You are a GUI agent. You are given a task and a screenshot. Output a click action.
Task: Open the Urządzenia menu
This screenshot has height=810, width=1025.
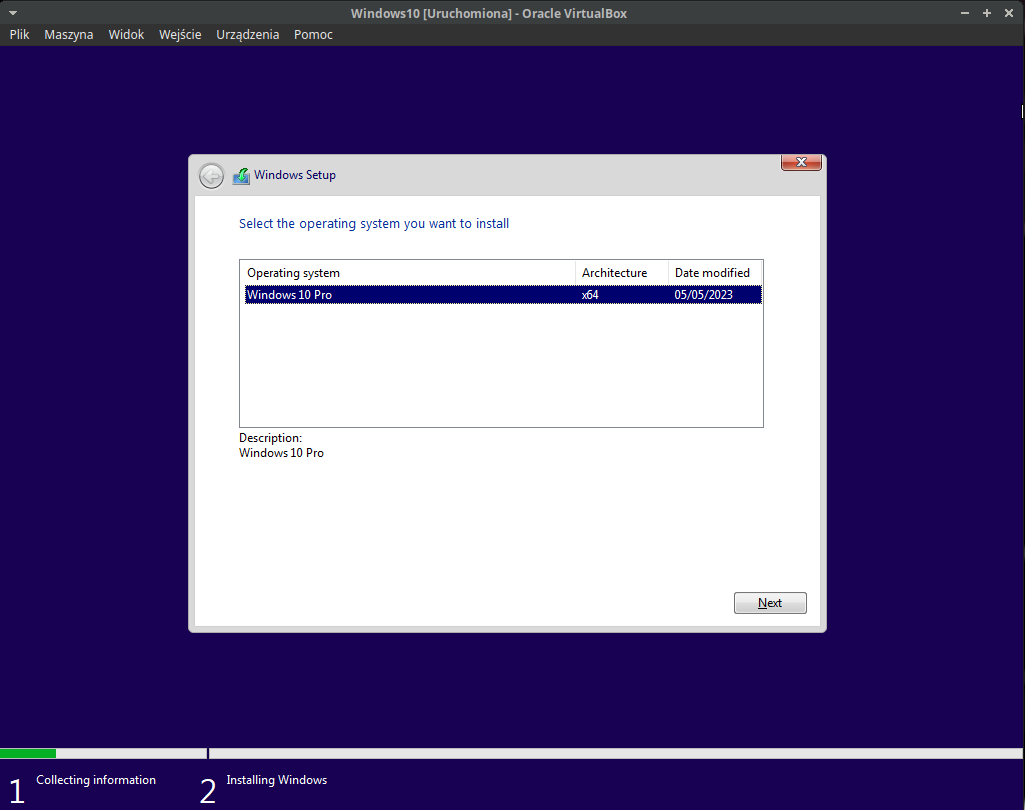pos(248,35)
